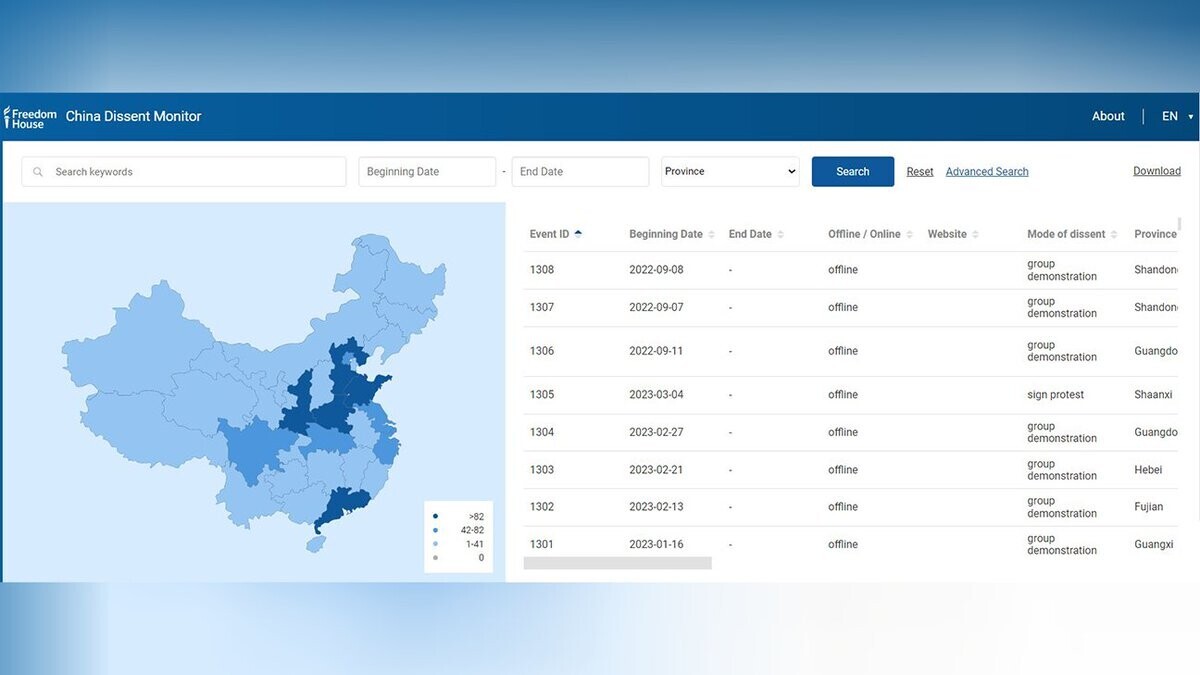
Task: Sort by Event ID column arrow
Action: click(x=578, y=234)
